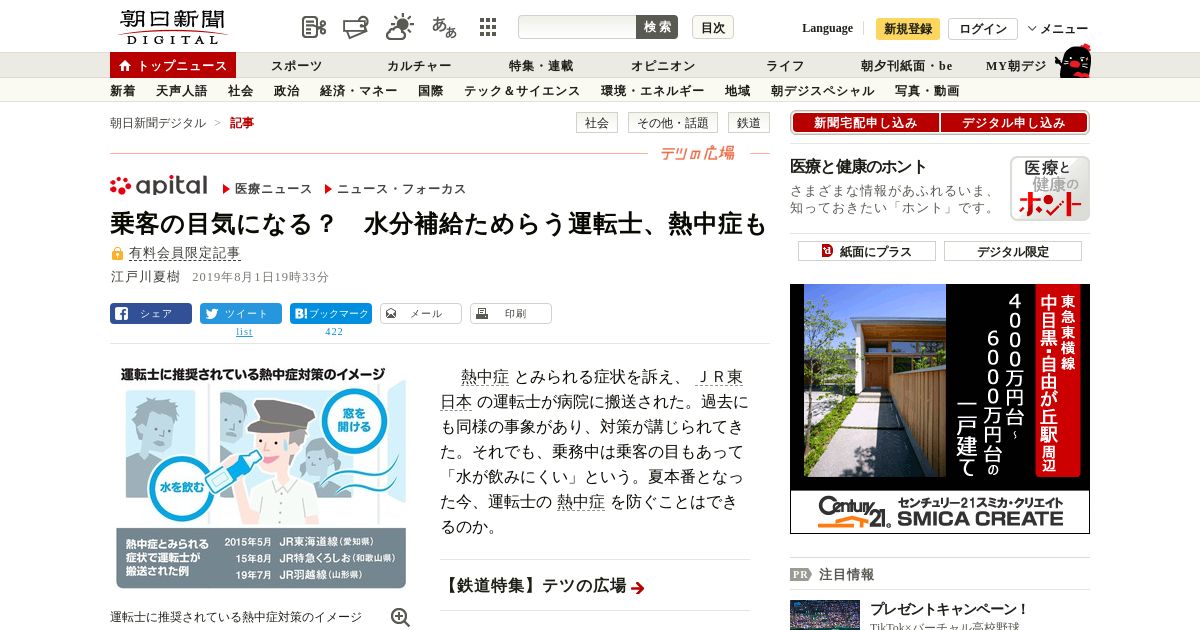Focus the site search input field
This screenshot has height=630, width=1200.
click(577, 27)
